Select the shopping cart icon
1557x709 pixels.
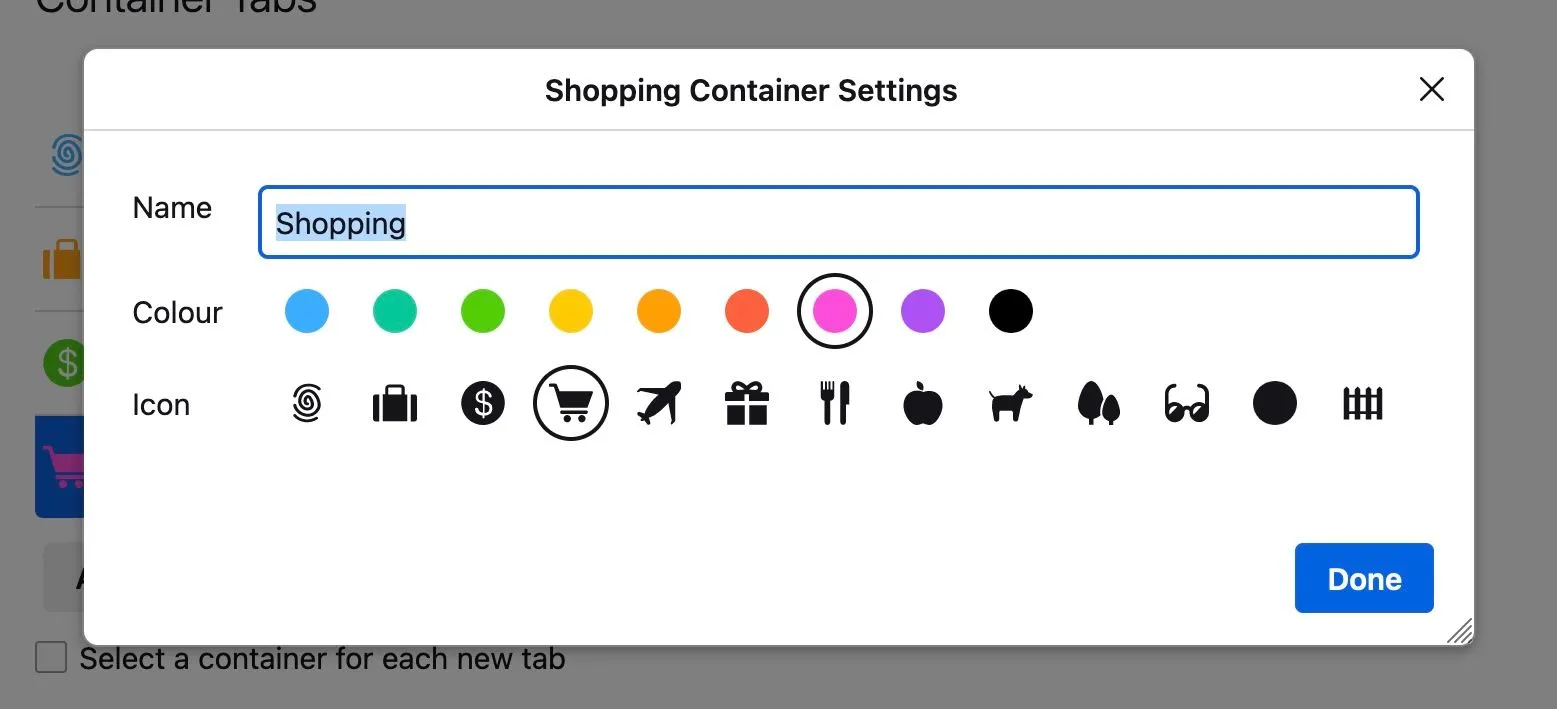pos(571,404)
